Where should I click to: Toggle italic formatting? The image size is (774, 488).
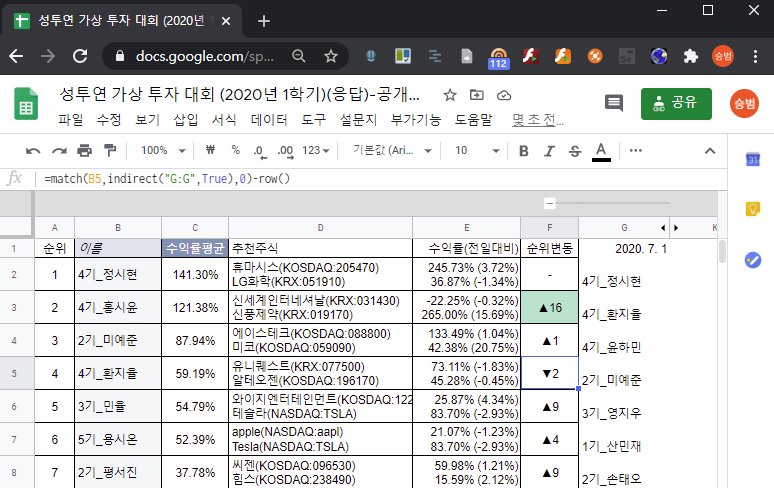549,151
